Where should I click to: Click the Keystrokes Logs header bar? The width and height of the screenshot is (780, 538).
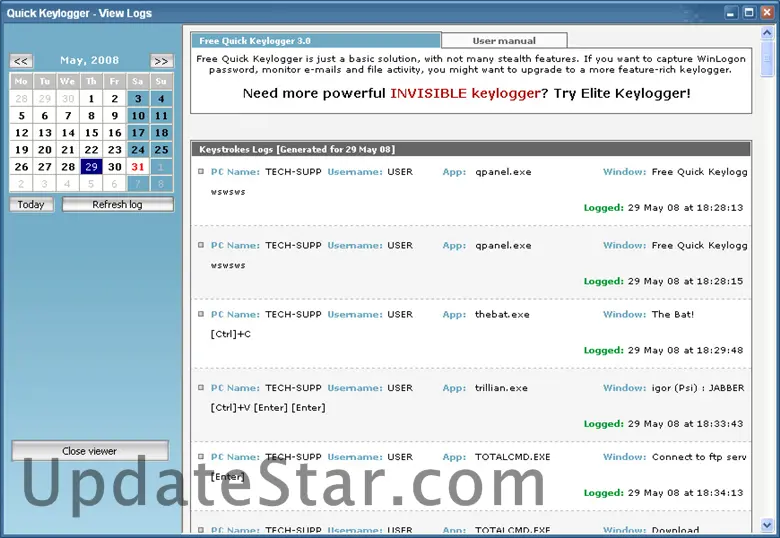point(471,149)
